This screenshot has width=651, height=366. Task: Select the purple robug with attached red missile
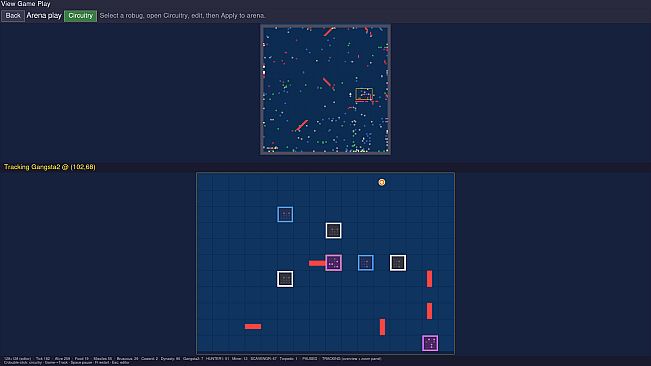(x=333, y=263)
